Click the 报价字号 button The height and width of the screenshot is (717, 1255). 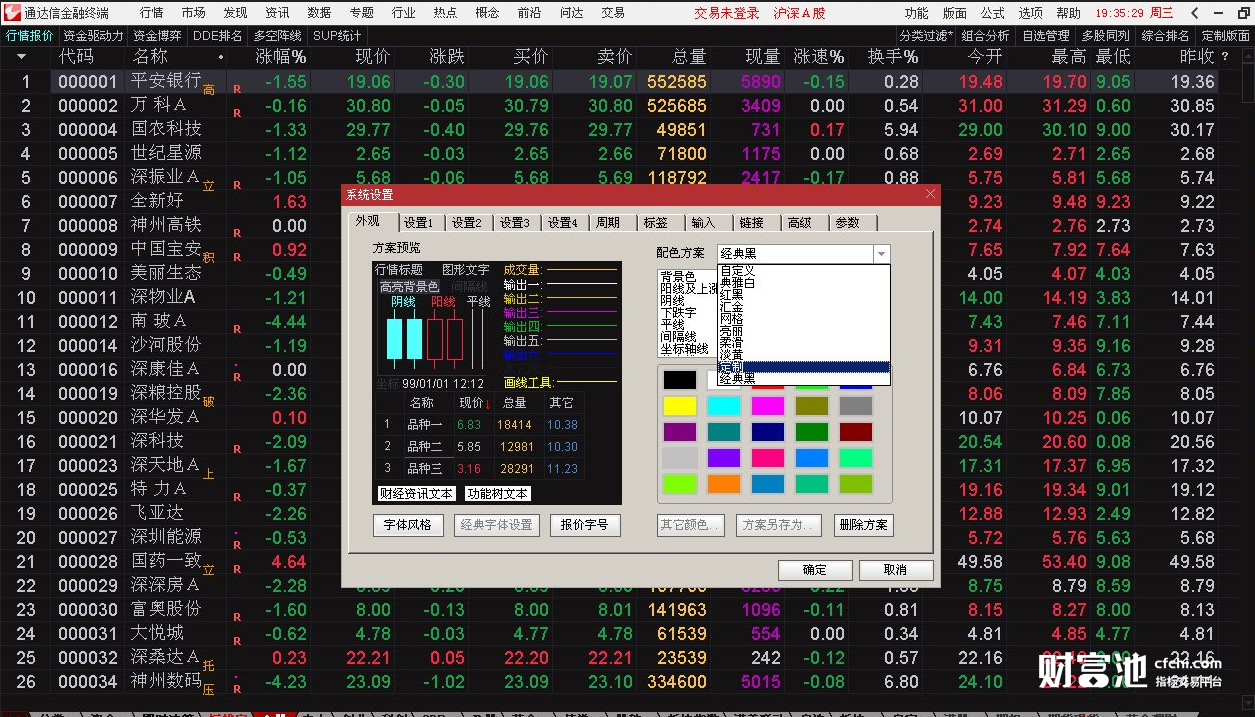click(585, 525)
